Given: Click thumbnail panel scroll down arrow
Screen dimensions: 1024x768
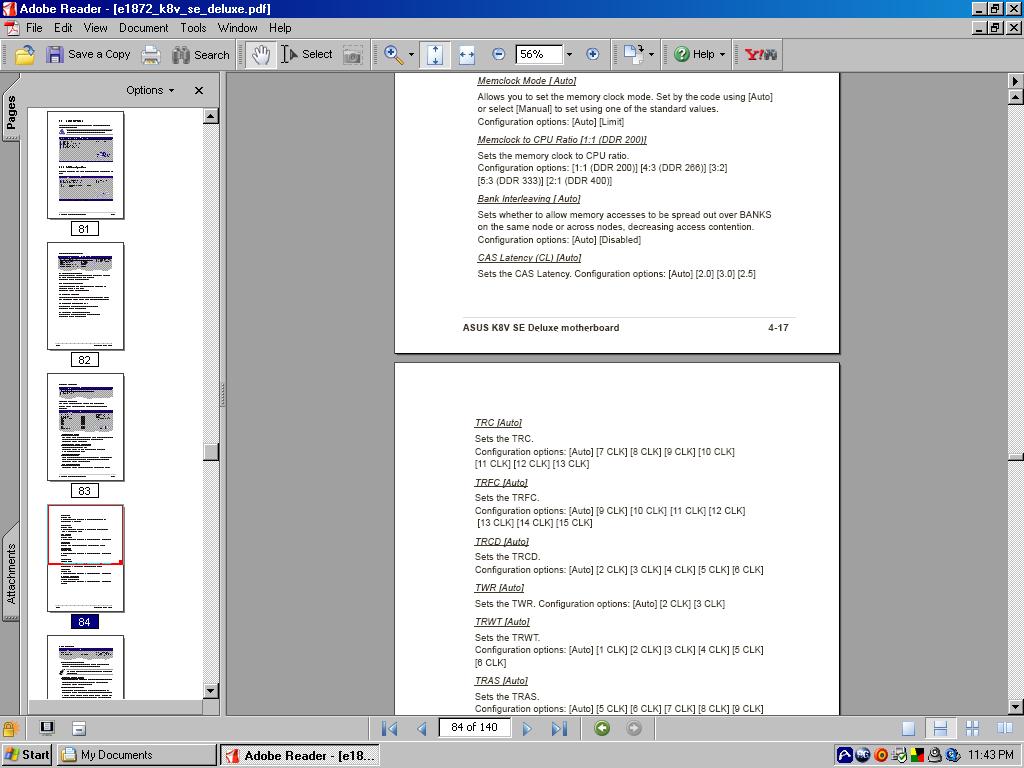Looking at the screenshot, I should 210,690.
